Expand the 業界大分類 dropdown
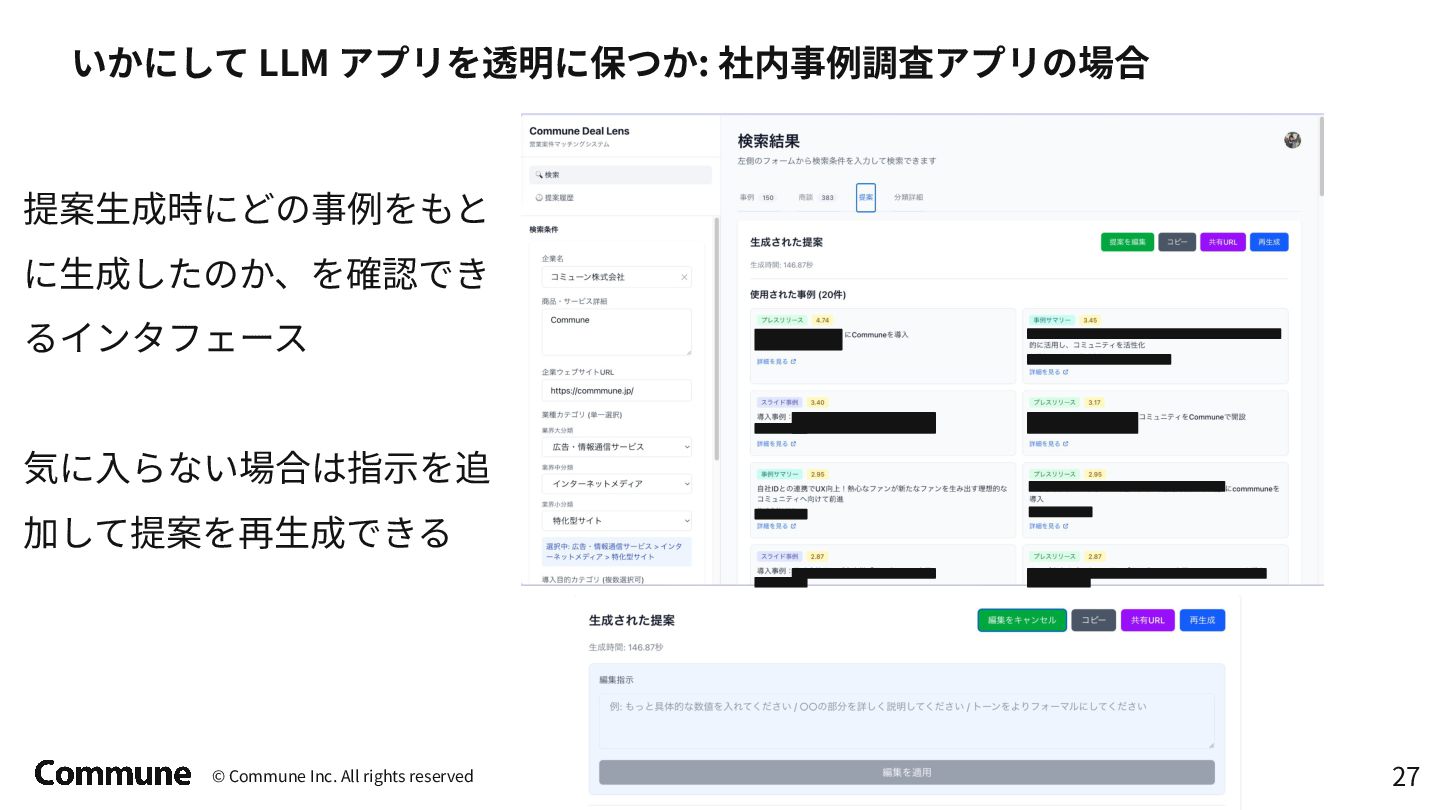Viewport: 1440px width, 810px height. pos(617,447)
